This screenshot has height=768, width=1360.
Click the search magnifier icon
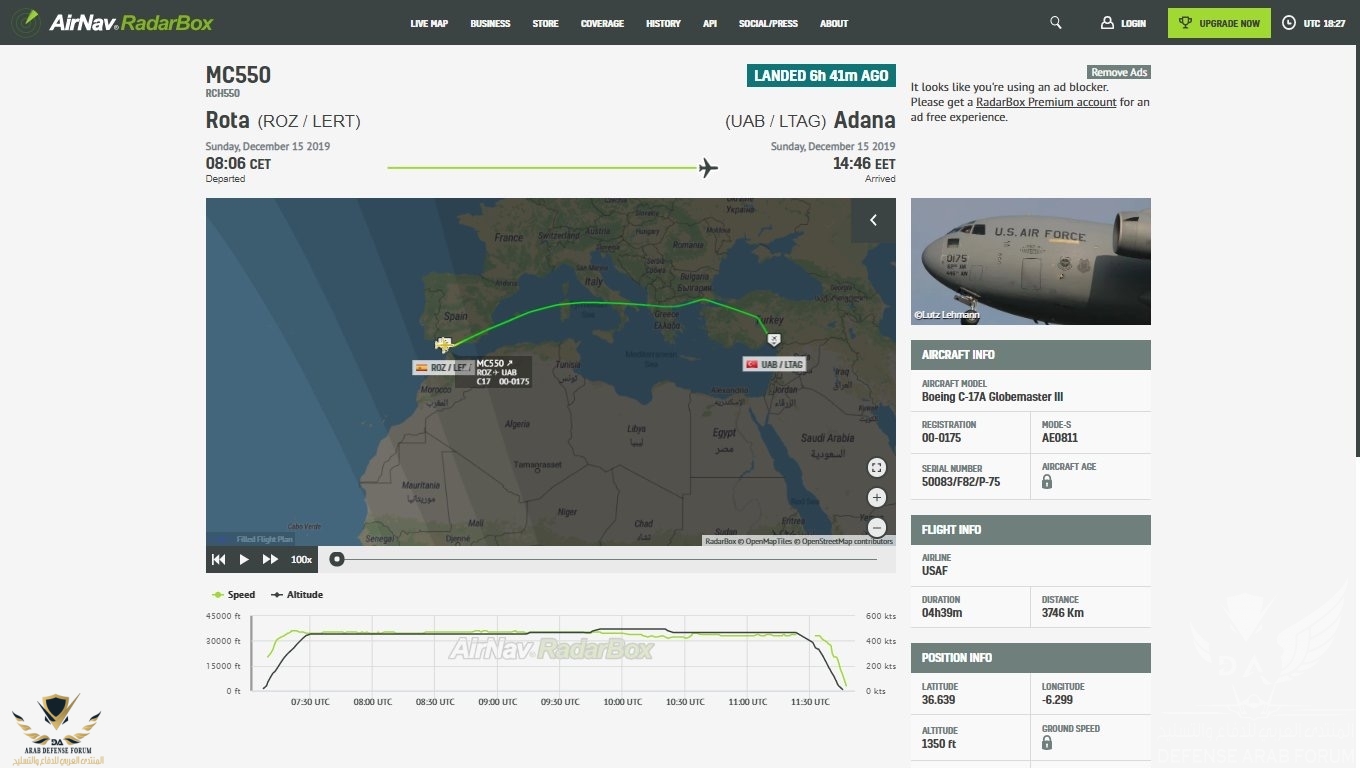[x=1055, y=23]
